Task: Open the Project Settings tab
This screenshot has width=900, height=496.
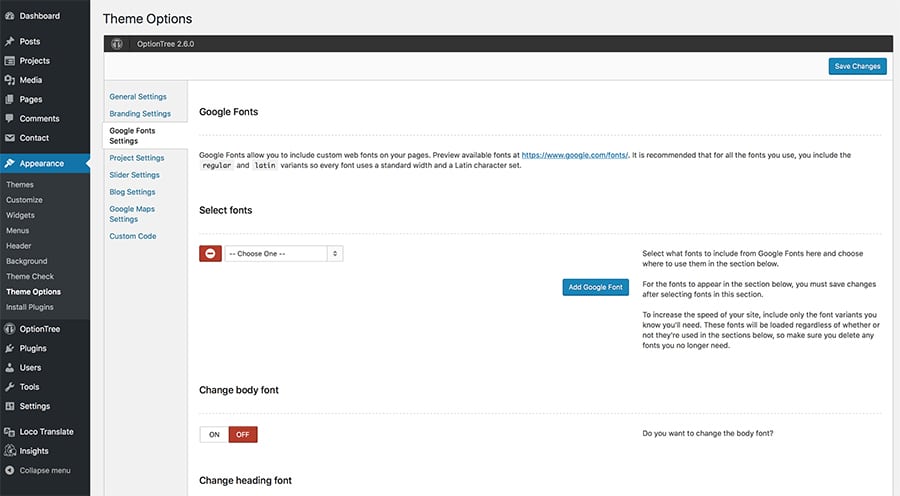Action: [137, 158]
